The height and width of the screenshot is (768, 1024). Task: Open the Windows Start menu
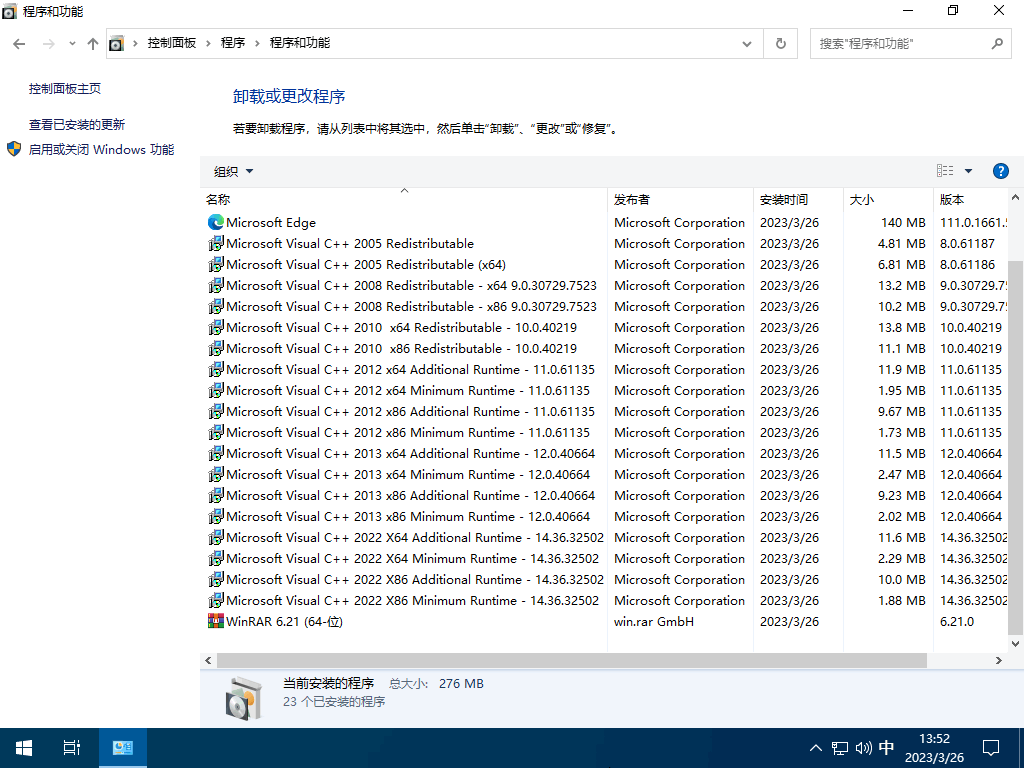(24, 747)
